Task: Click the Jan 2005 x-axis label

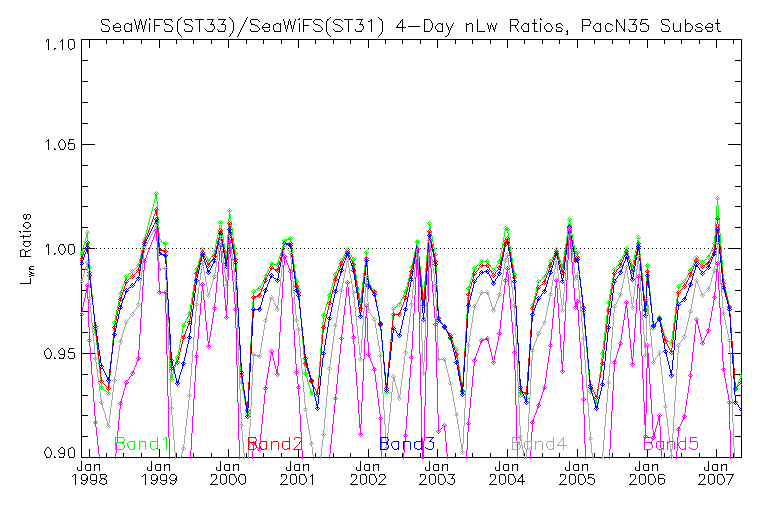Action: tap(577, 473)
